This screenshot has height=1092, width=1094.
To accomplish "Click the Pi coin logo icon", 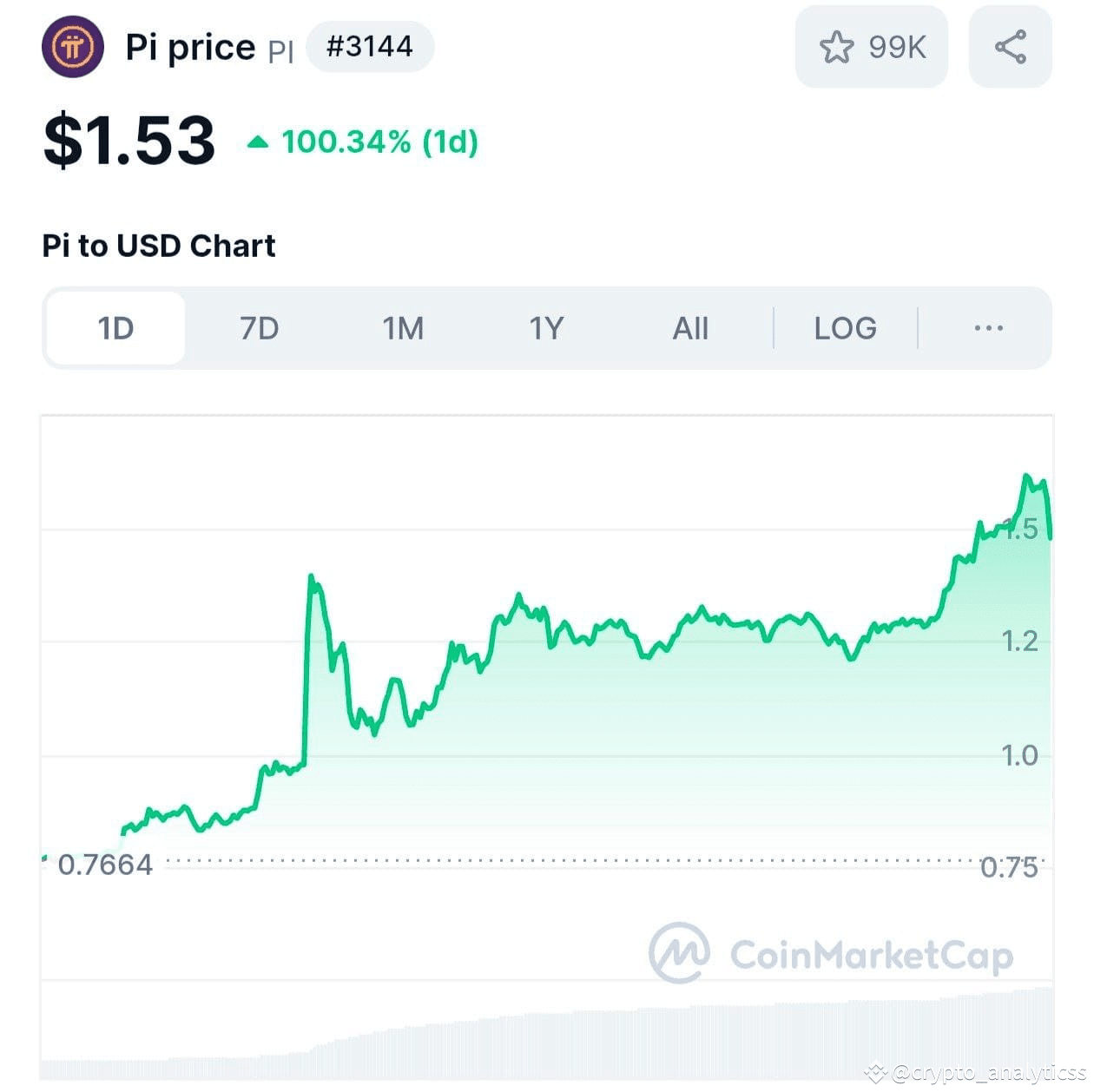I will point(73,47).
